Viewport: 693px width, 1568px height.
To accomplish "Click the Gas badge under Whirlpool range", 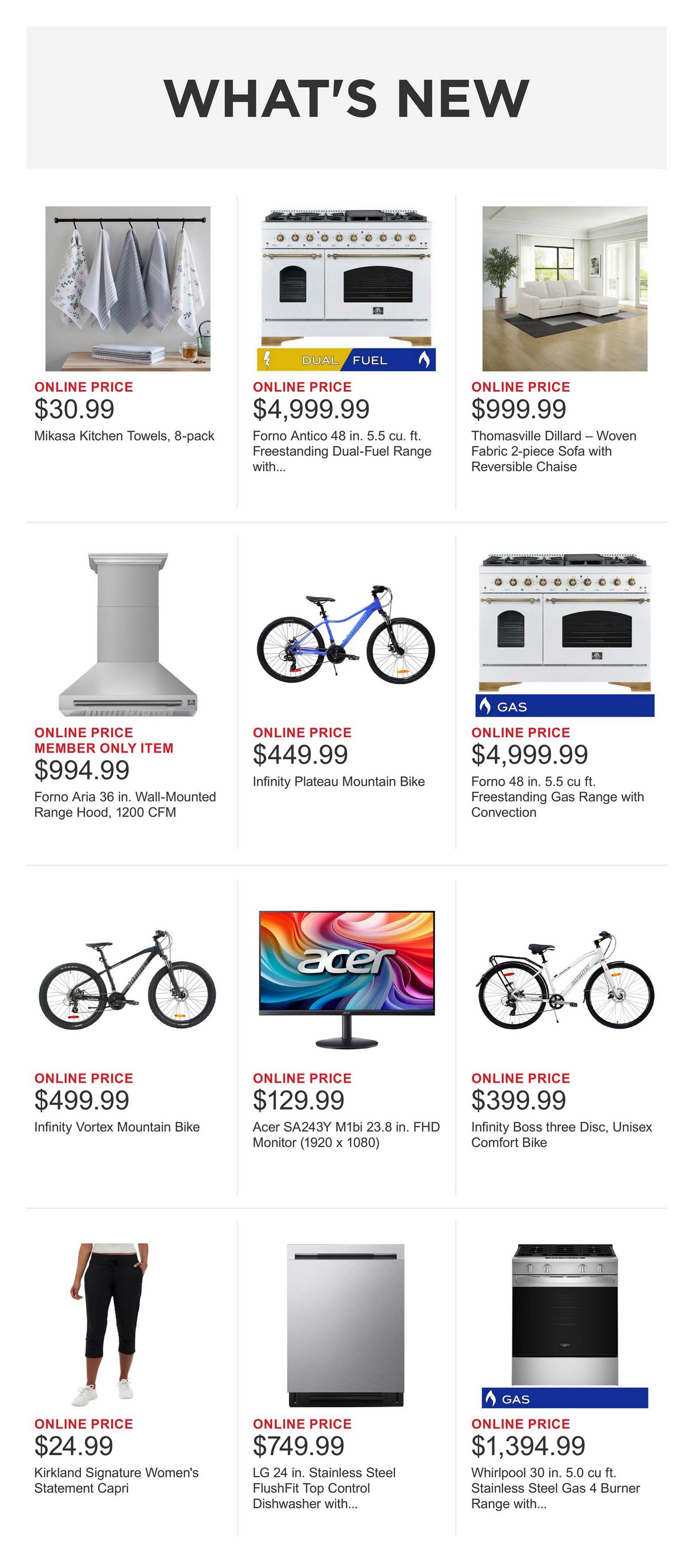I will coord(565,1398).
